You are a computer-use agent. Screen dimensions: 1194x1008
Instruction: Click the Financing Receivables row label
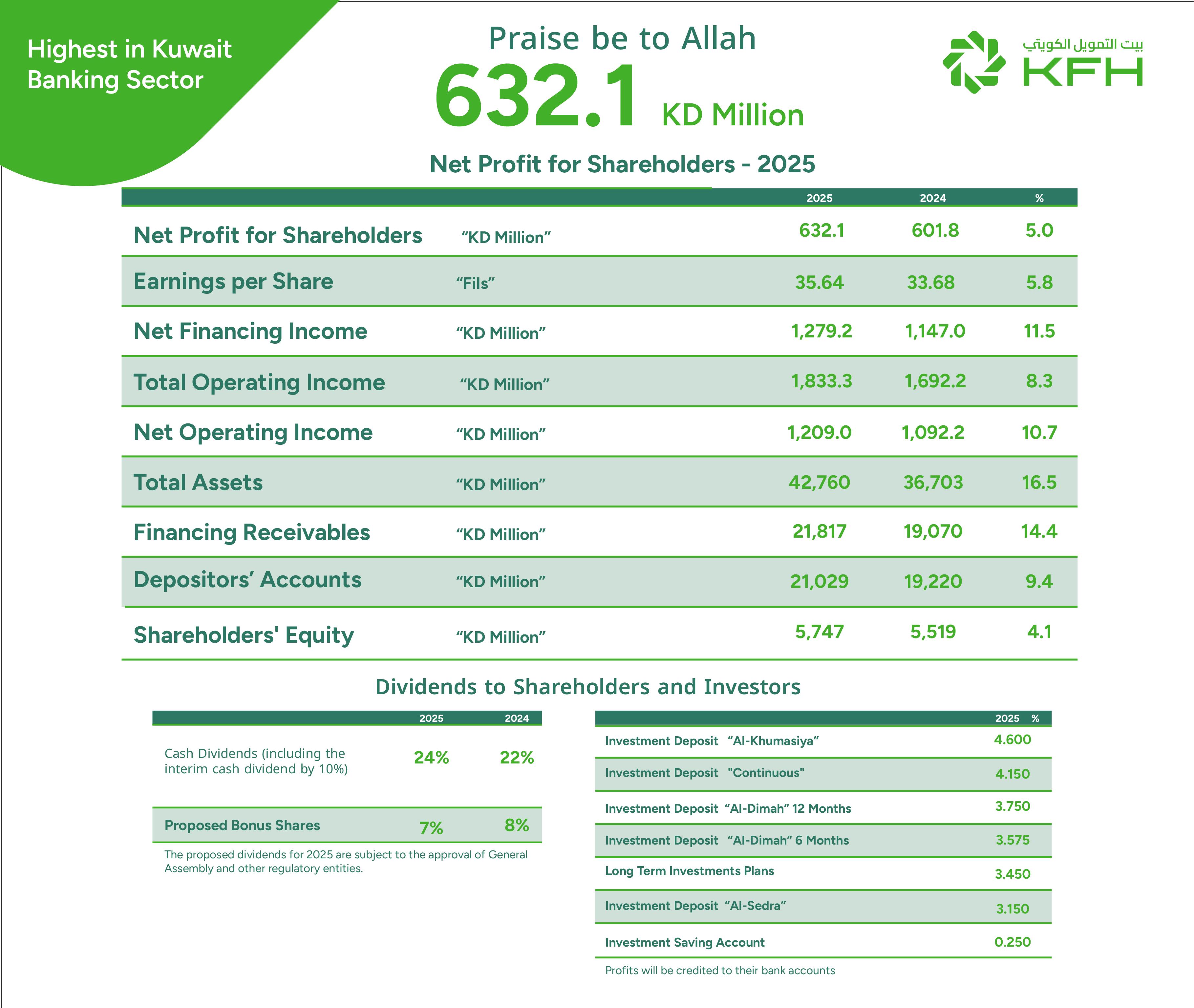pyautogui.click(x=251, y=533)
